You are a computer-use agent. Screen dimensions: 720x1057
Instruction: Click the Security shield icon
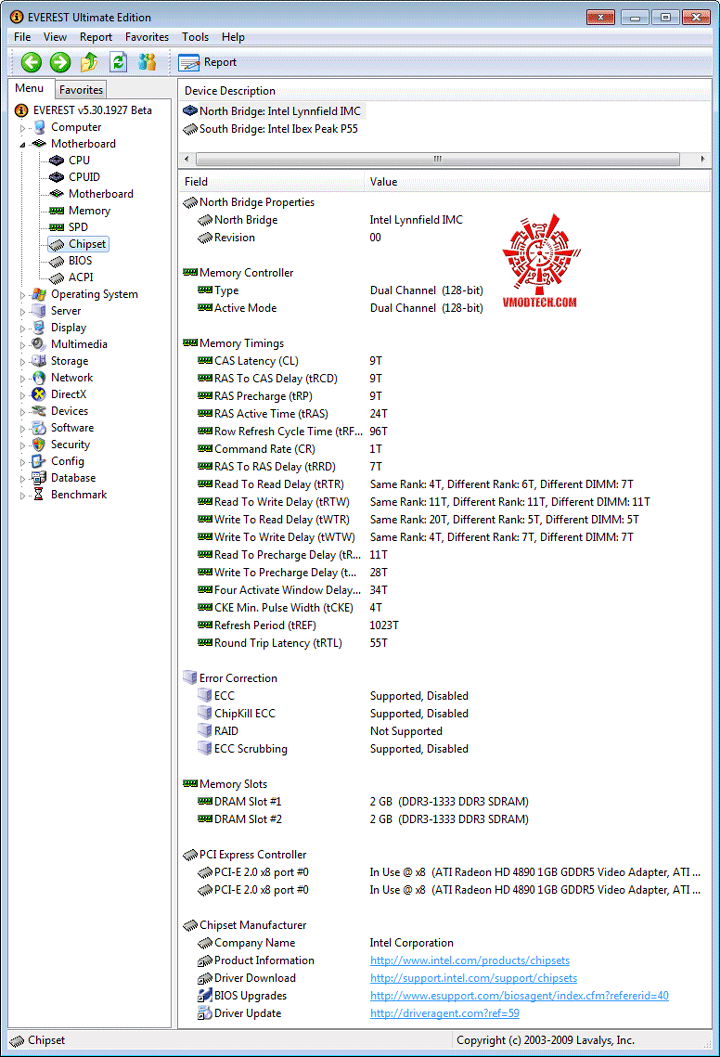39,444
